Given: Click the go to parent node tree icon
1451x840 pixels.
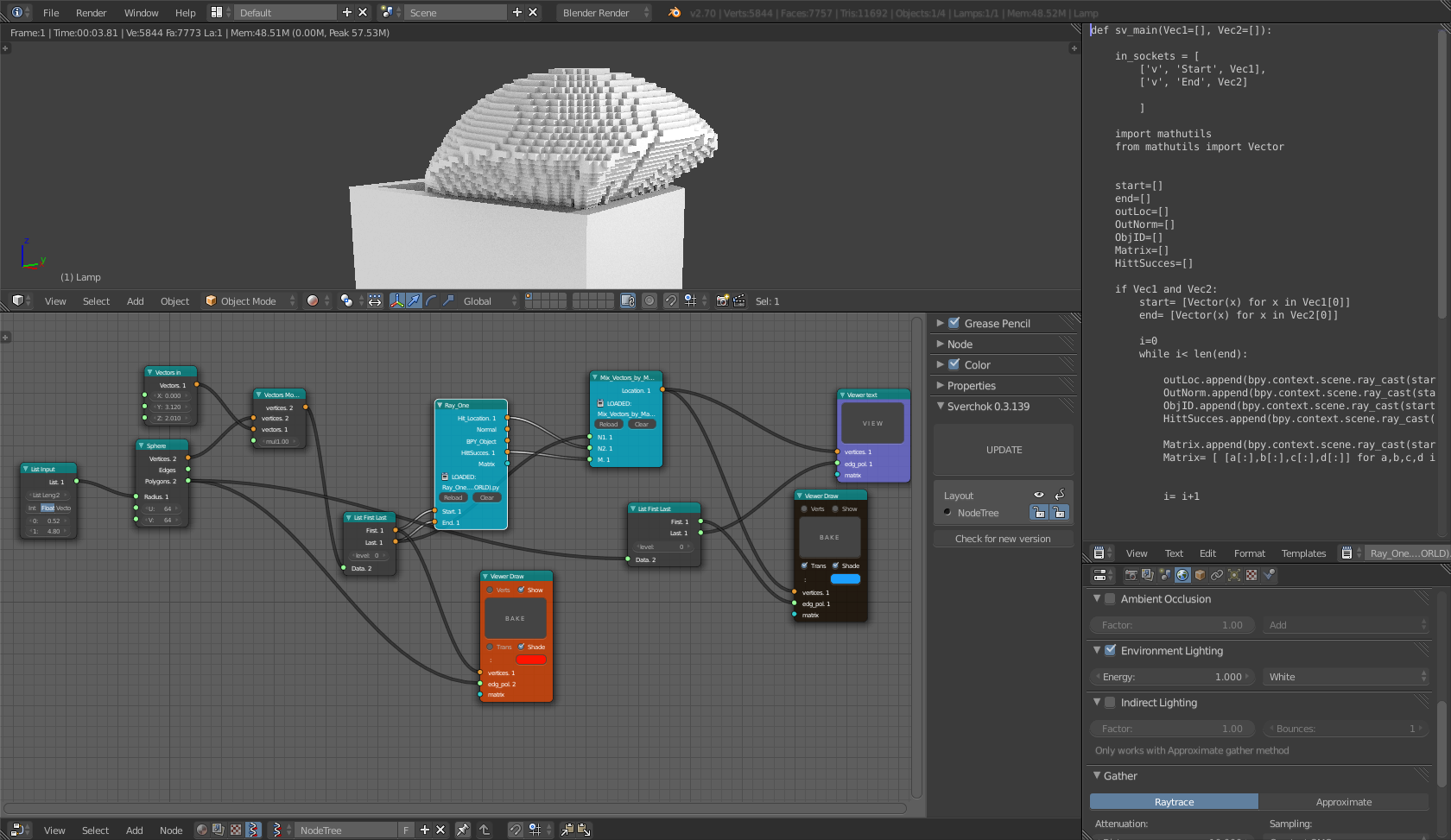Looking at the screenshot, I should (x=485, y=830).
